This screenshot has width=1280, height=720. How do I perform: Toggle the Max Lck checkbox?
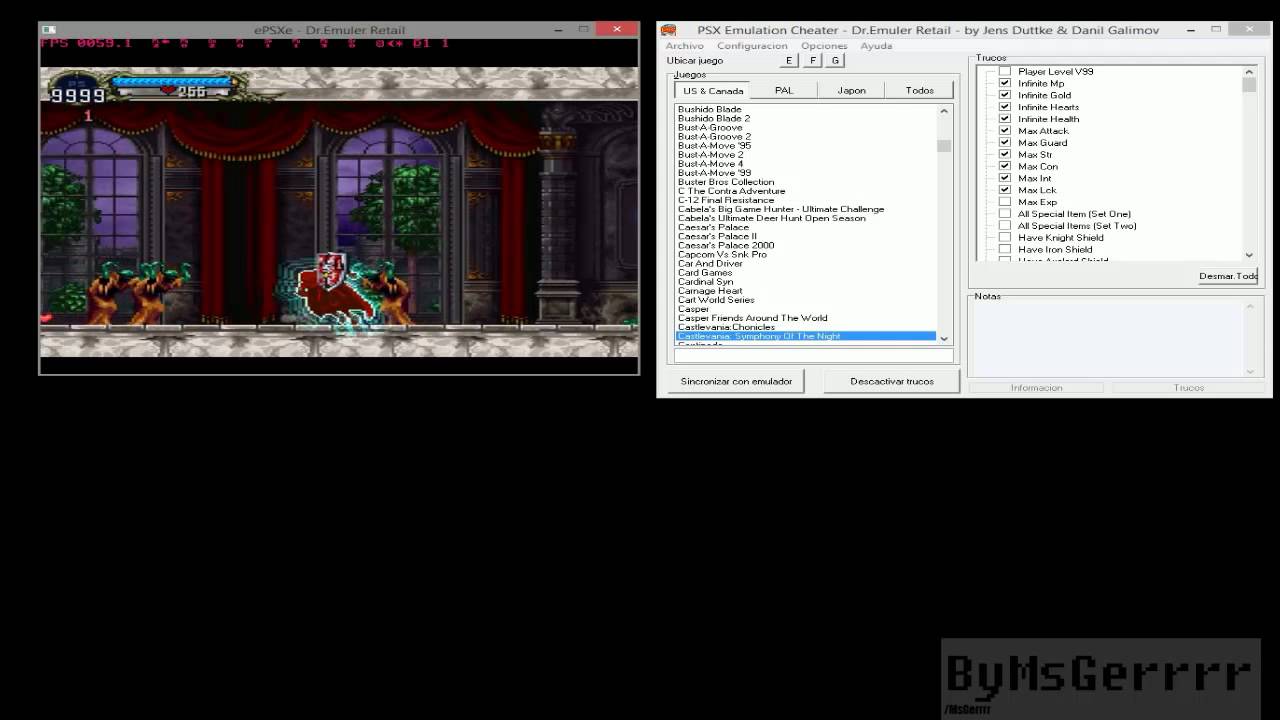point(1005,190)
